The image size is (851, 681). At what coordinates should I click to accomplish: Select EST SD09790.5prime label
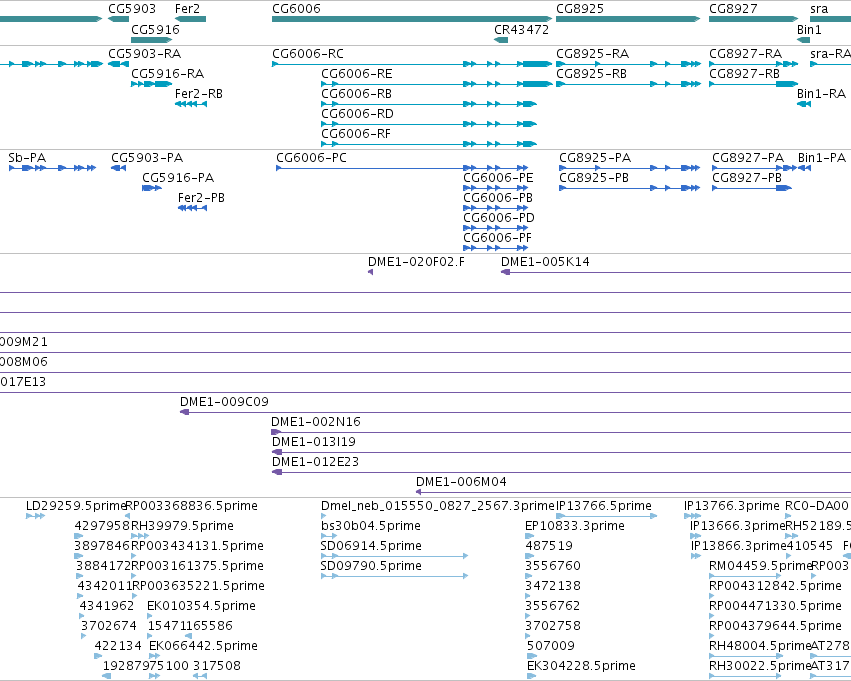click(x=371, y=567)
